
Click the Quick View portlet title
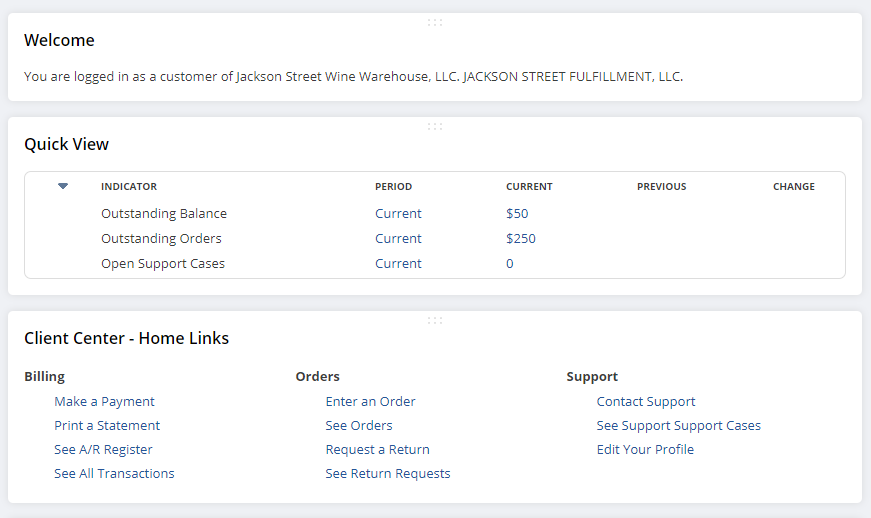click(66, 144)
